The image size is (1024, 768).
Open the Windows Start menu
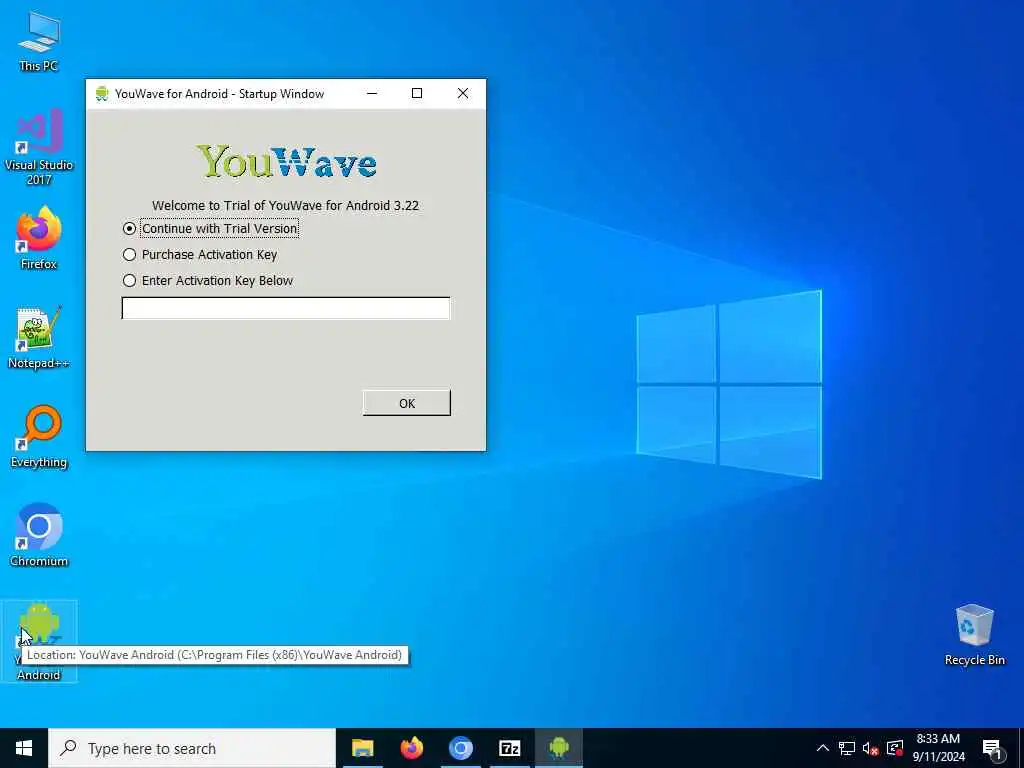[24, 748]
